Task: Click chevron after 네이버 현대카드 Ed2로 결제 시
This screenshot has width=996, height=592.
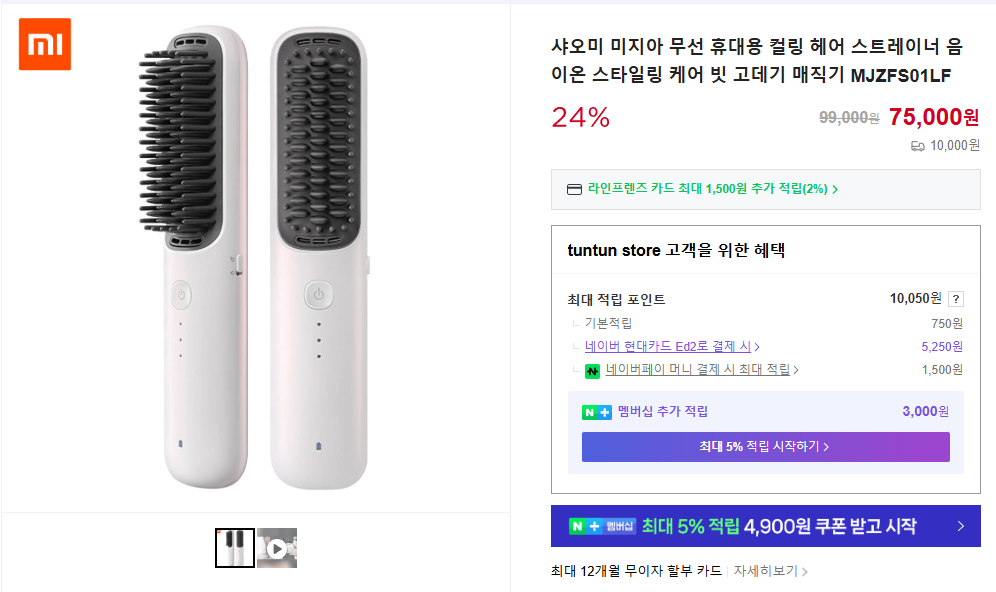Action: (x=757, y=347)
